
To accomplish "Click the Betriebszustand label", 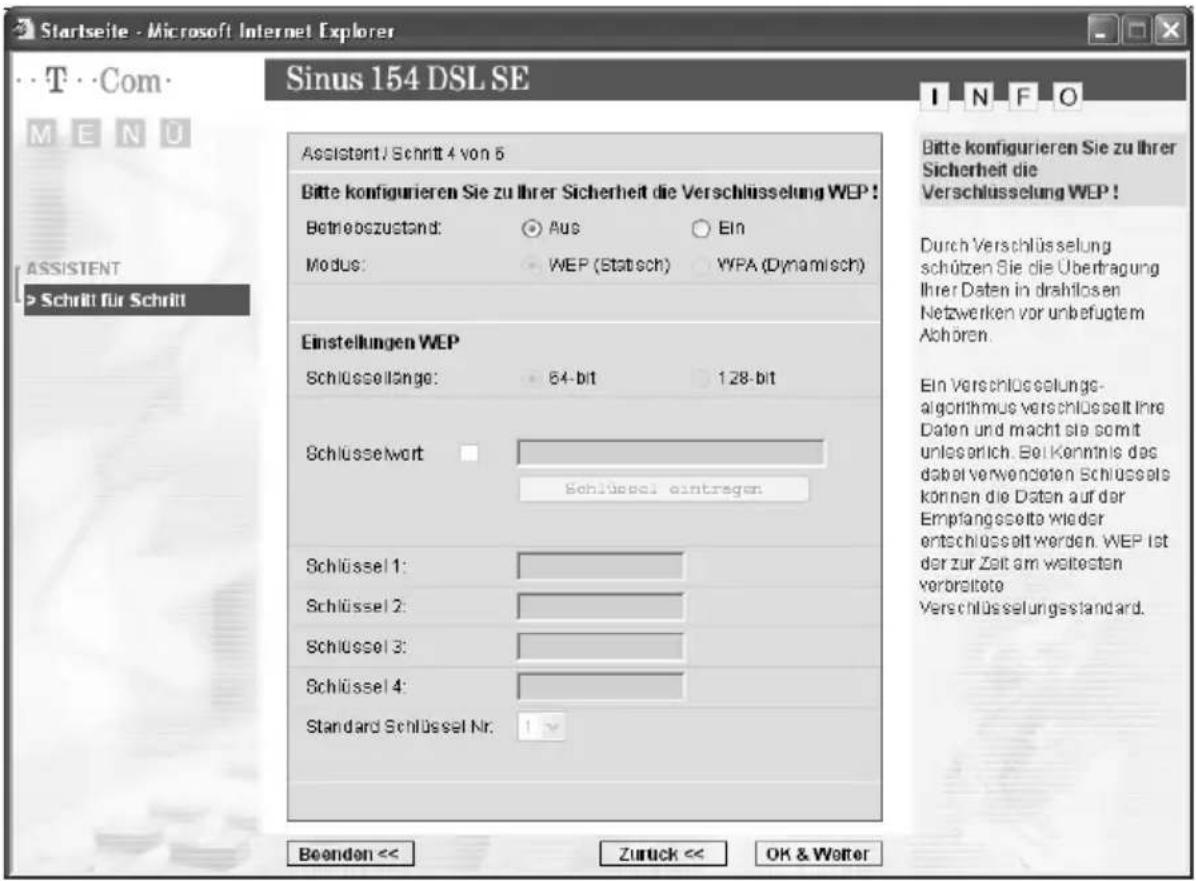I will pyautogui.click(x=374, y=228).
